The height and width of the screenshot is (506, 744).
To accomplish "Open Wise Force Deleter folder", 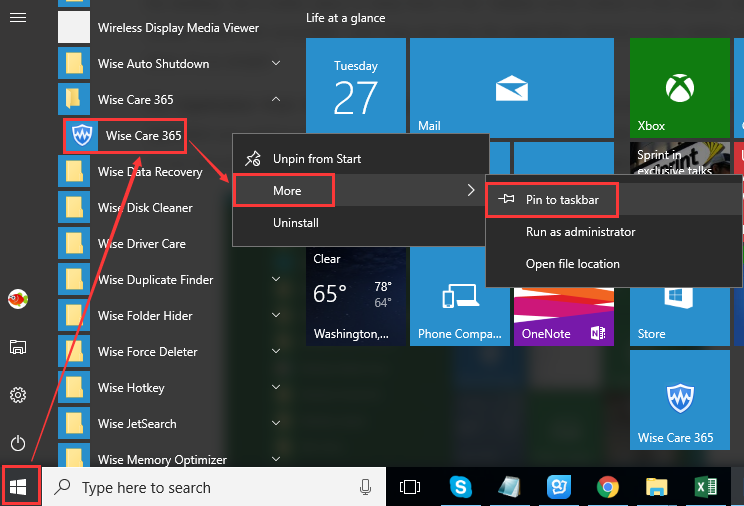I will pyautogui.click(x=171, y=352).
